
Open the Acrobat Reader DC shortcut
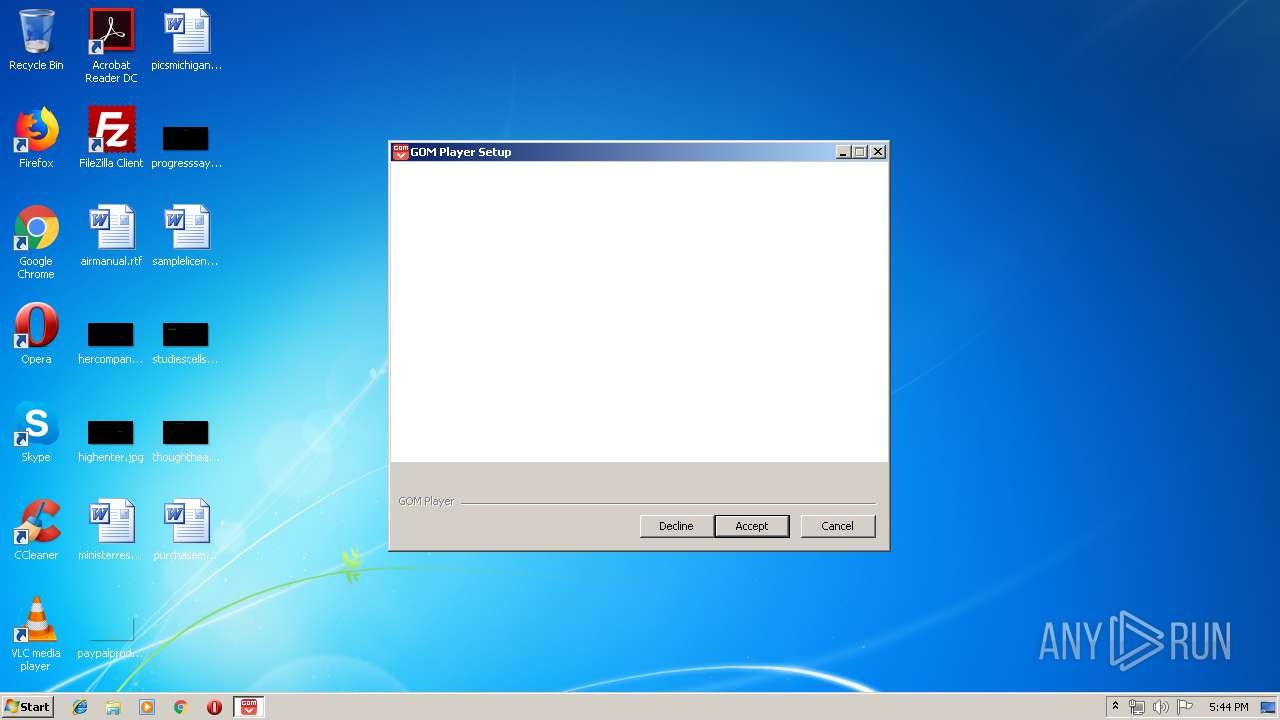coord(111,46)
